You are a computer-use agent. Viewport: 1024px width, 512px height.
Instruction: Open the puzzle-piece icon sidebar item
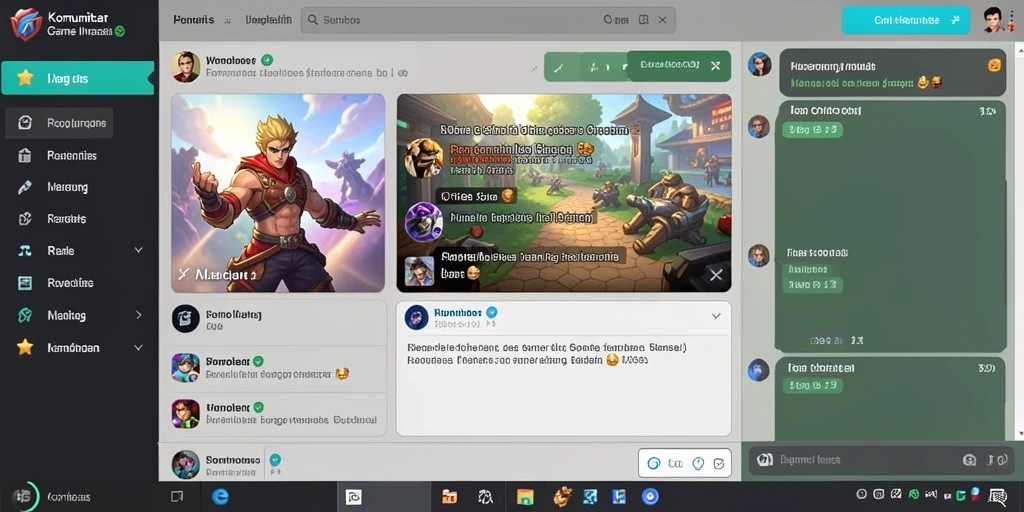[x=52, y=219]
